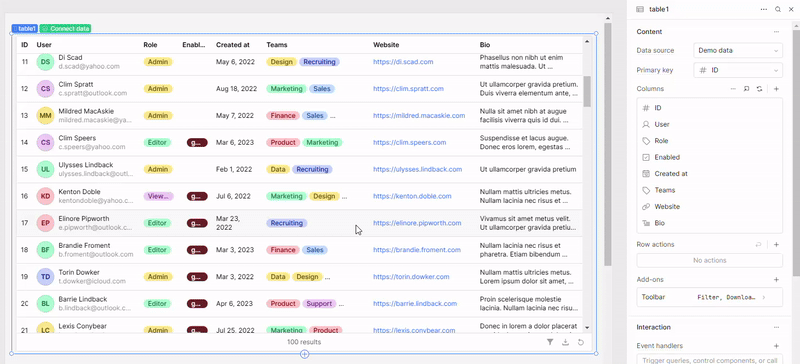
Task: Select the User column in Columns list
Action: pos(710,124)
